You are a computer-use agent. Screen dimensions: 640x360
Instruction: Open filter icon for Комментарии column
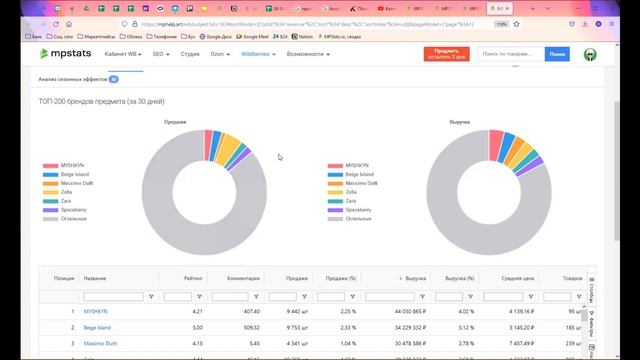coord(256,297)
